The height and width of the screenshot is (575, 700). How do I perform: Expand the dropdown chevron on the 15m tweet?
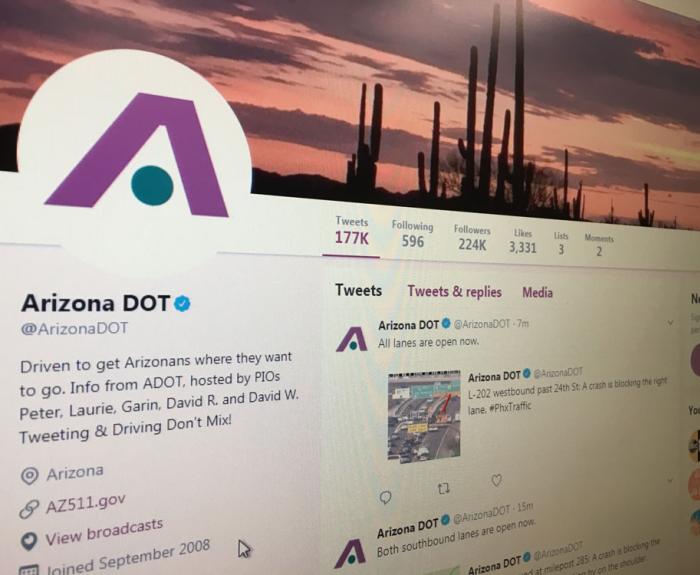[x=670, y=480]
